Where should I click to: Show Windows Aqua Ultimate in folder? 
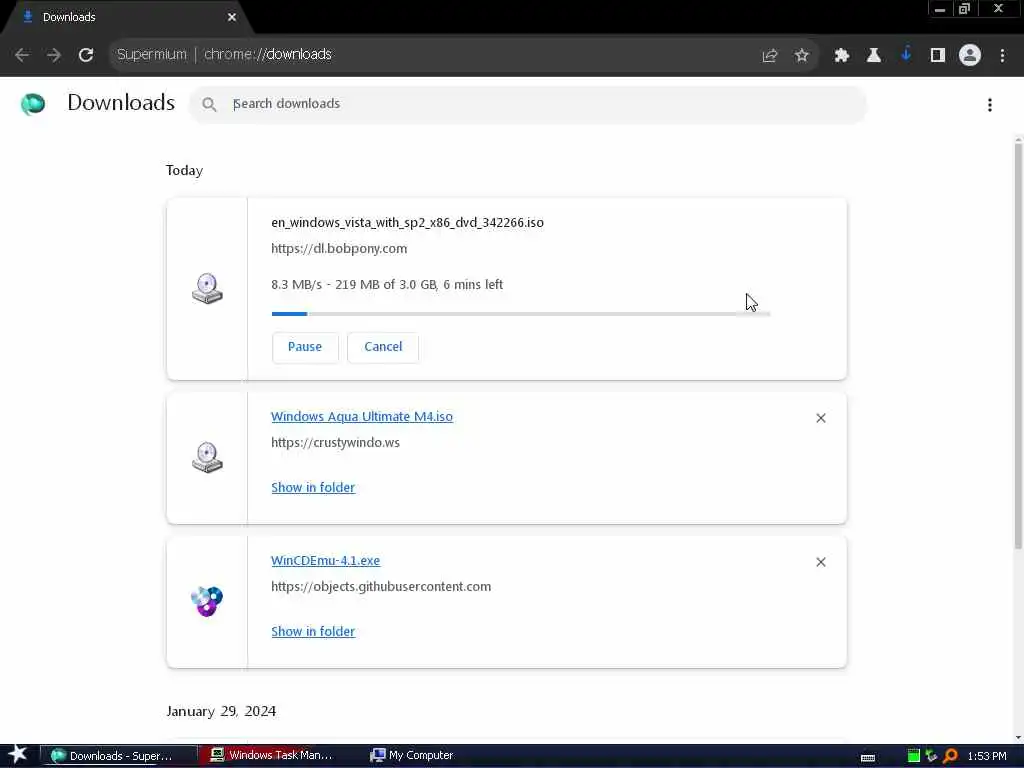coord(313,488)
